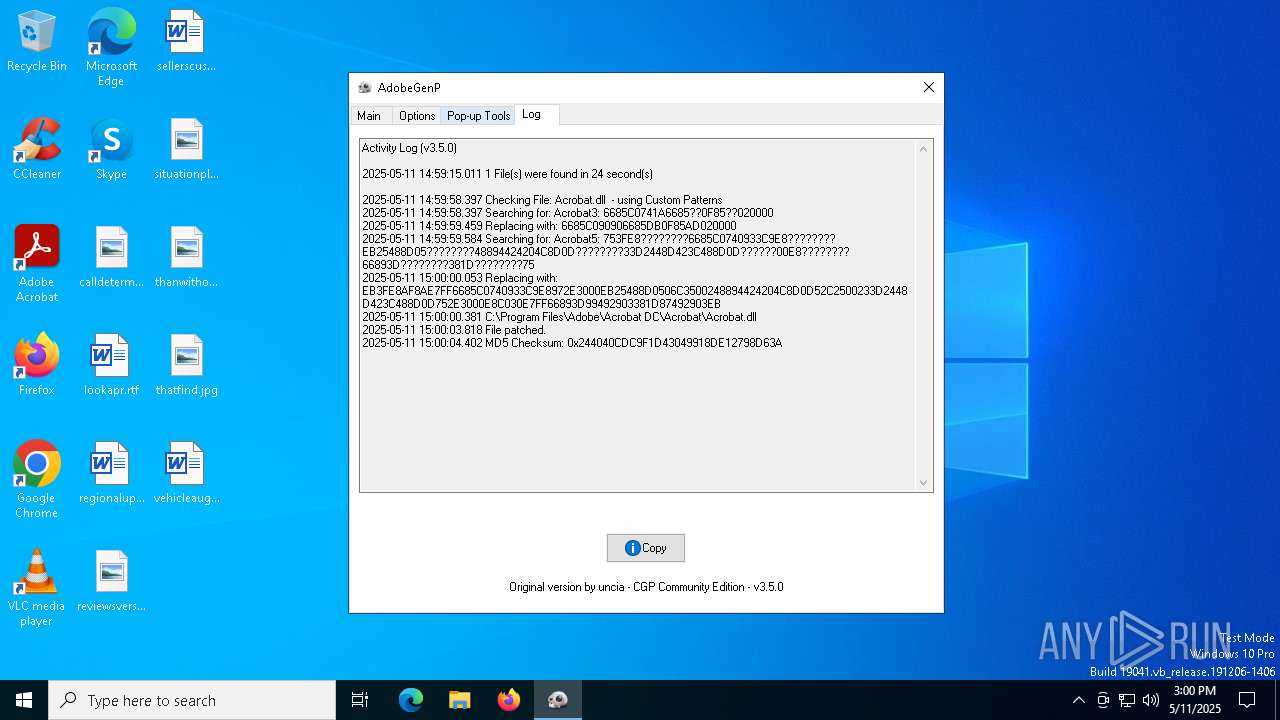Screen dimensions: 1280x720
Task: Select the calldeterm image file icon
Action: tap(111, 258)
